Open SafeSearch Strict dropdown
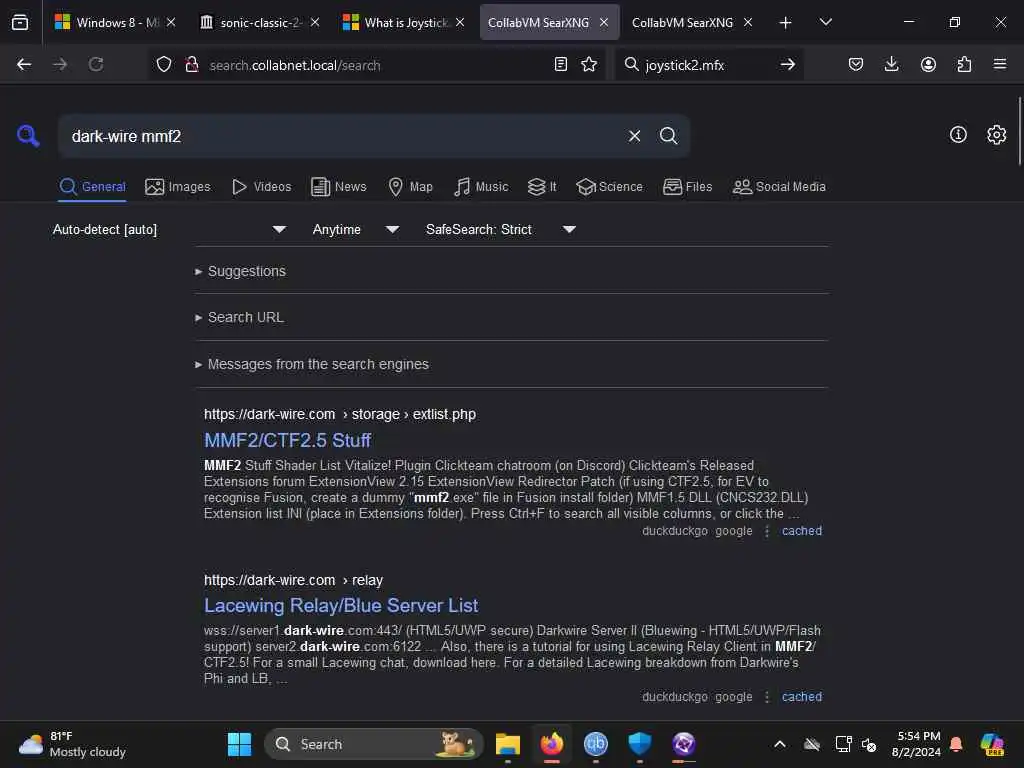This screenshot has width=1024, height=768. [x=500, y=230]
